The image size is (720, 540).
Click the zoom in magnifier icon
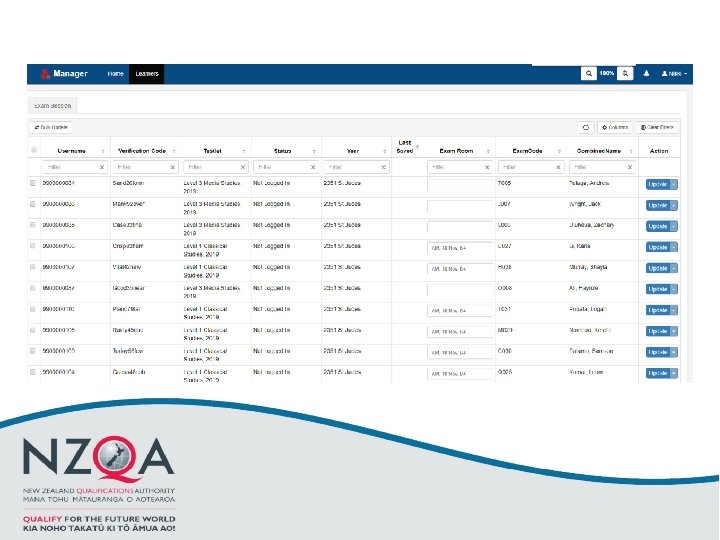coord(625,73)
